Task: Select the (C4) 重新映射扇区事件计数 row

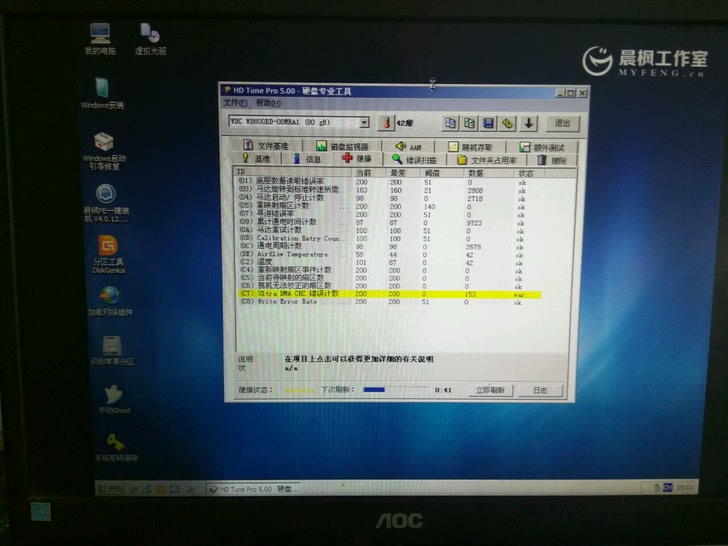Action: point(384,270)
